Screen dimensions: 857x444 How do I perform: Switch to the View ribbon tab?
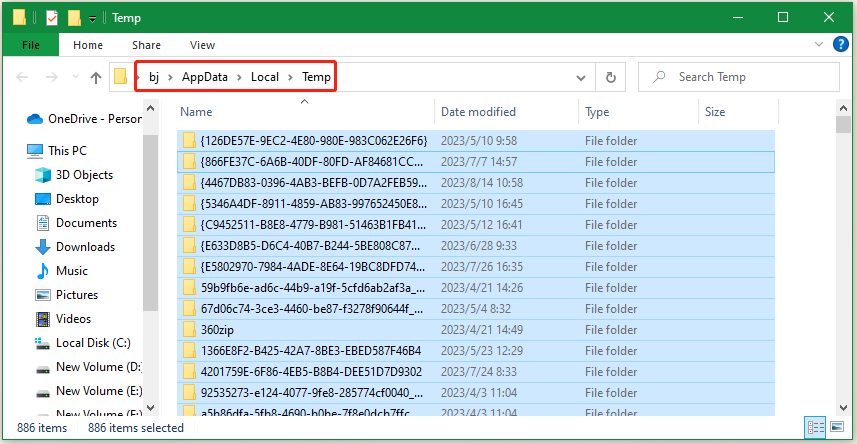pos(202,45)
